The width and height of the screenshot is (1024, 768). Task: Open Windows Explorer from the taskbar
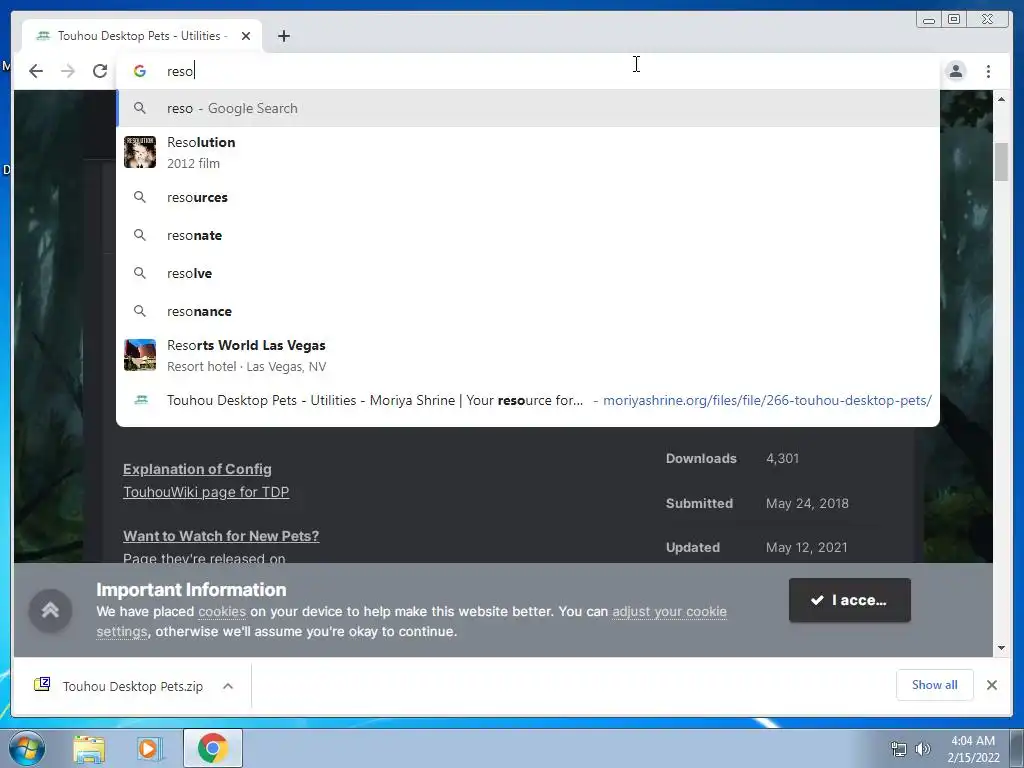click(89, 748)
